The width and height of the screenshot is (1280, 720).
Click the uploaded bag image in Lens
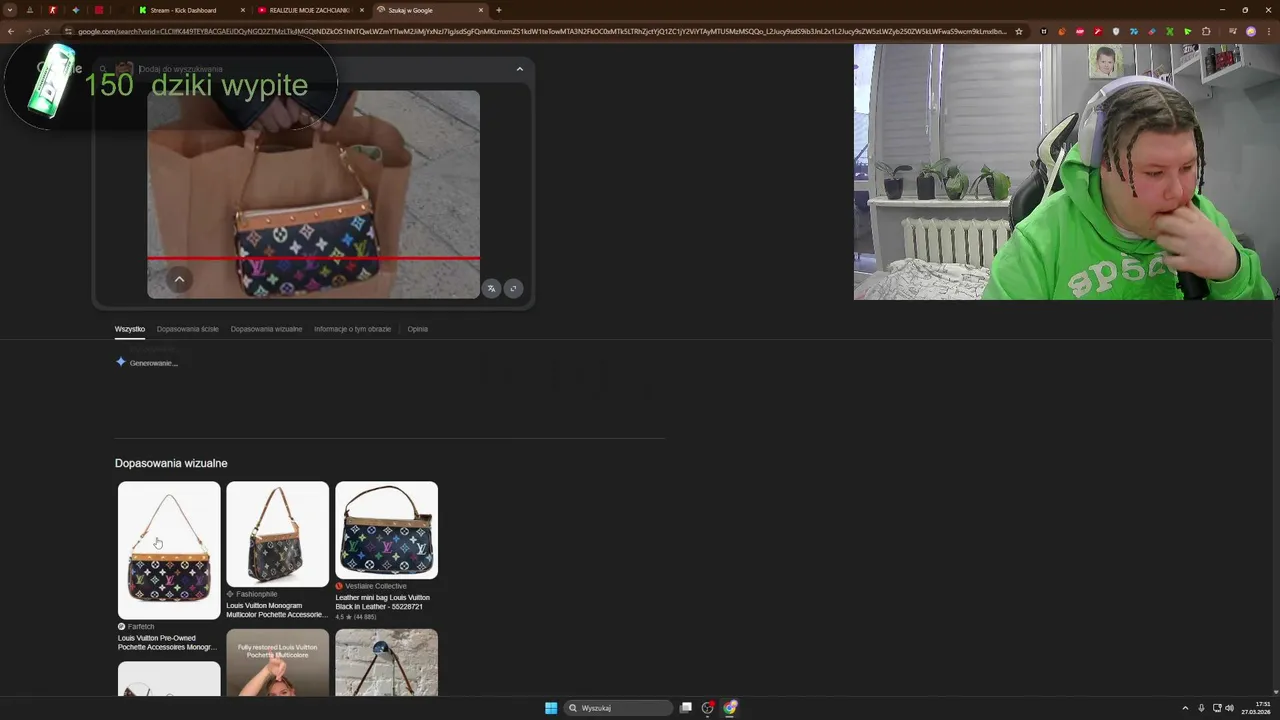(x=313, y=194)
